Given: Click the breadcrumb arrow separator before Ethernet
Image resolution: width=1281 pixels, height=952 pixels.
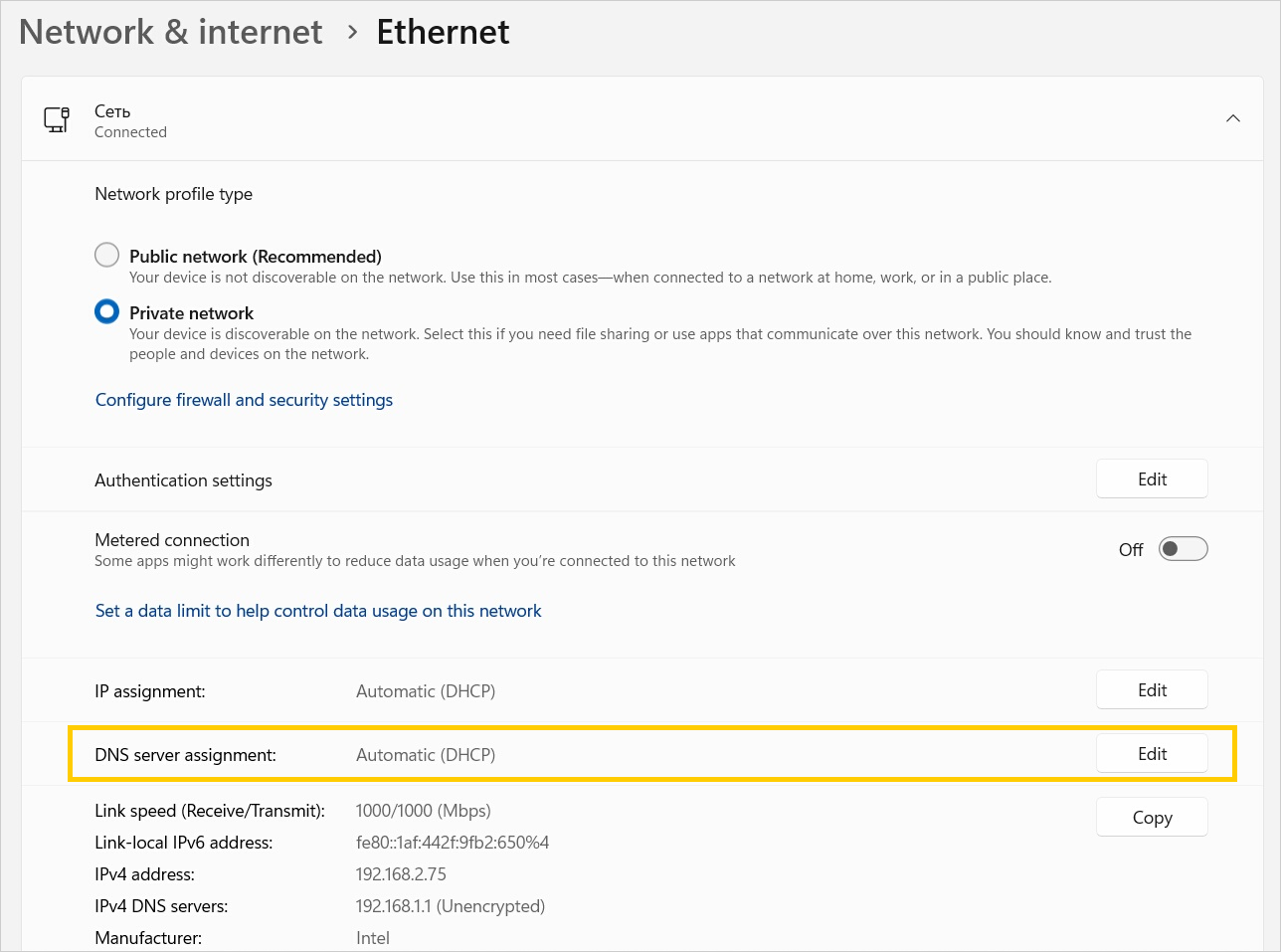Looking at the screenshot, I should 351,32.
